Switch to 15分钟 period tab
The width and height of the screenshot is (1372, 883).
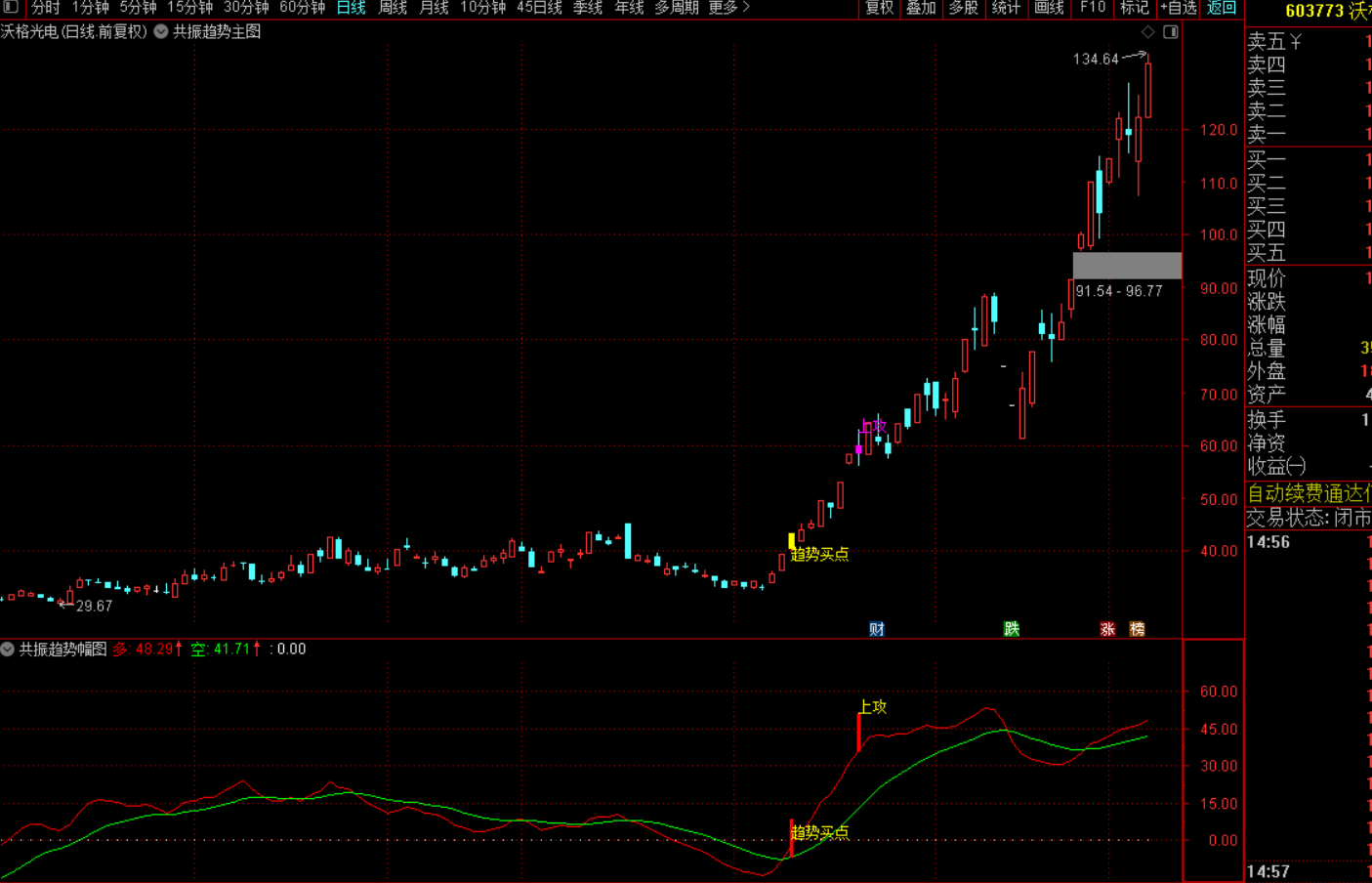(x=189, y=8)
